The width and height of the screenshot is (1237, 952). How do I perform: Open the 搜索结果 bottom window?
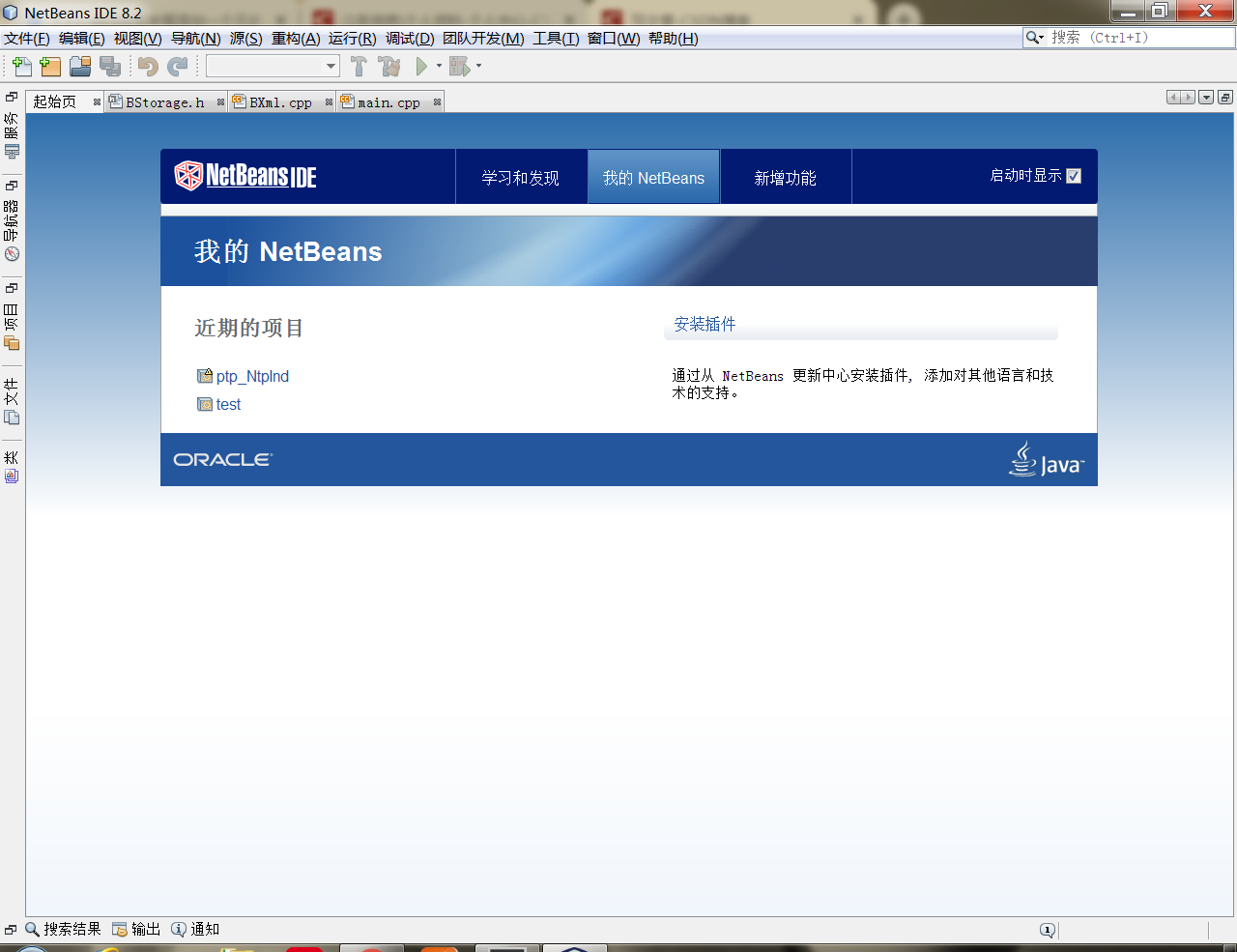click(63, 929)
